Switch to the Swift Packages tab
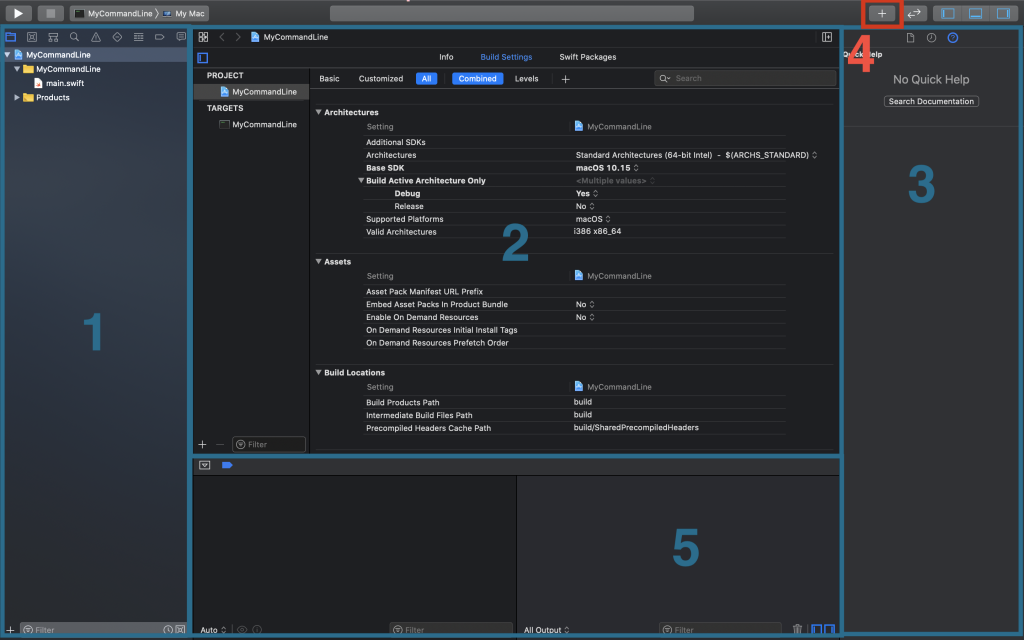1024x640 pixels. pos(588,57)
